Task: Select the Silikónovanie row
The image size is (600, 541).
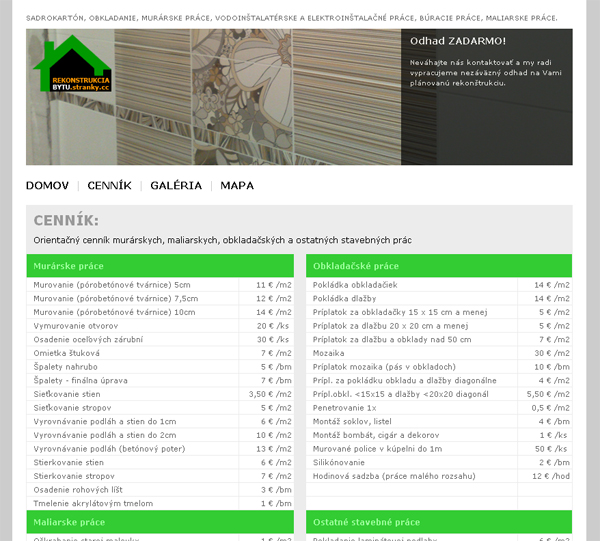Action: [x=439, y=463]
